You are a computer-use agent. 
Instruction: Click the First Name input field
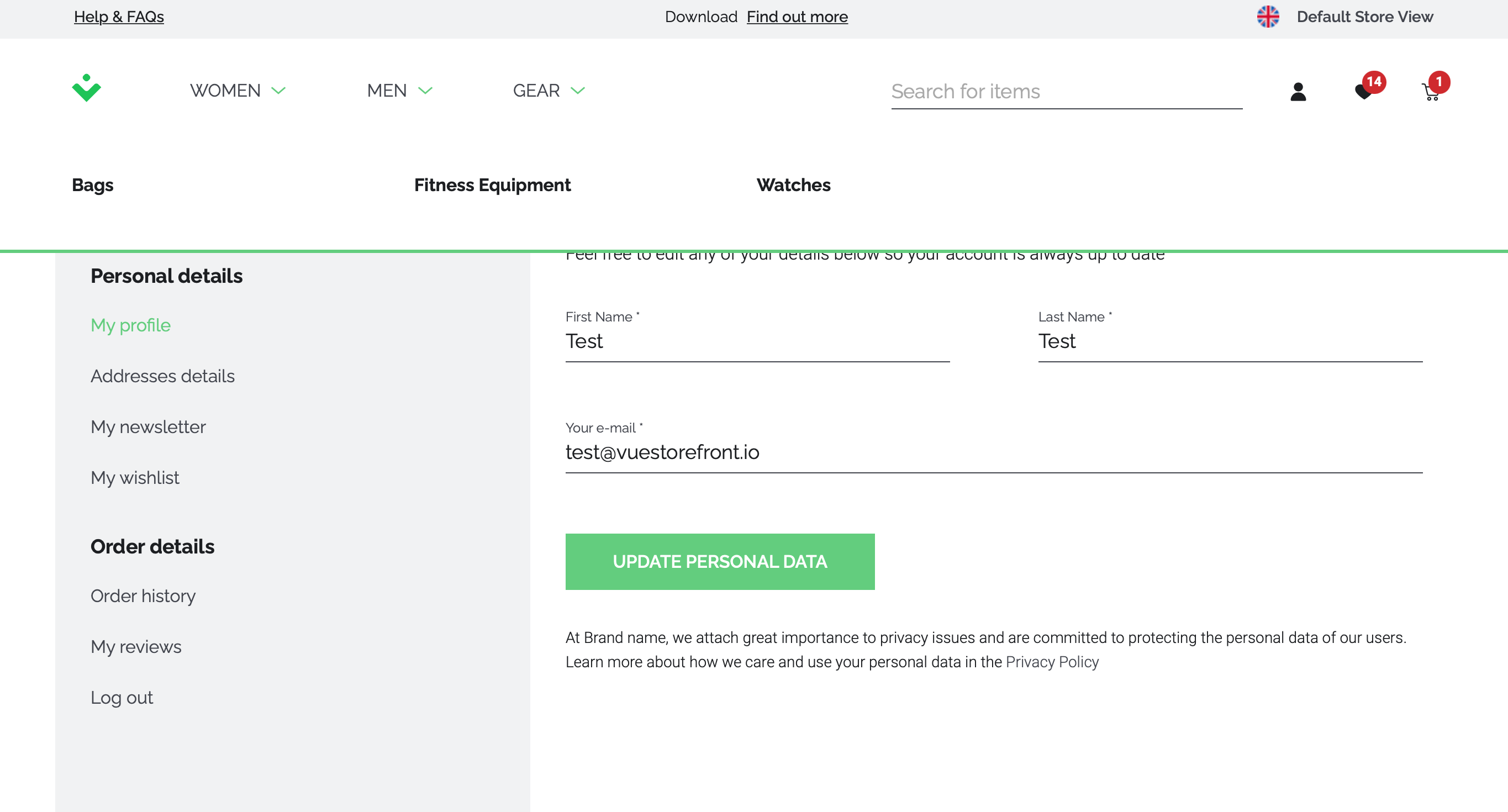pos(757,341)
